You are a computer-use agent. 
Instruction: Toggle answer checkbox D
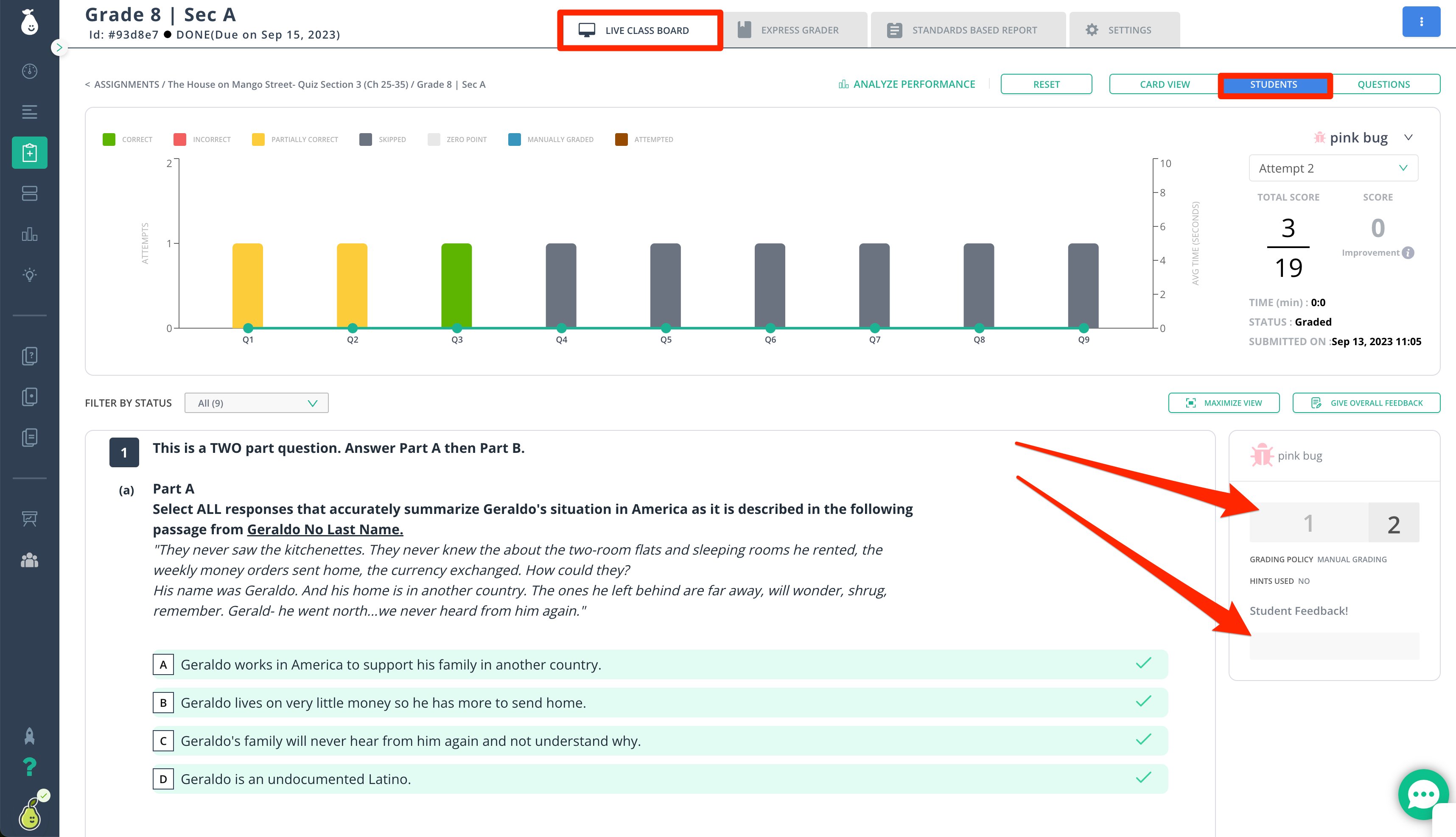[163, 779]
